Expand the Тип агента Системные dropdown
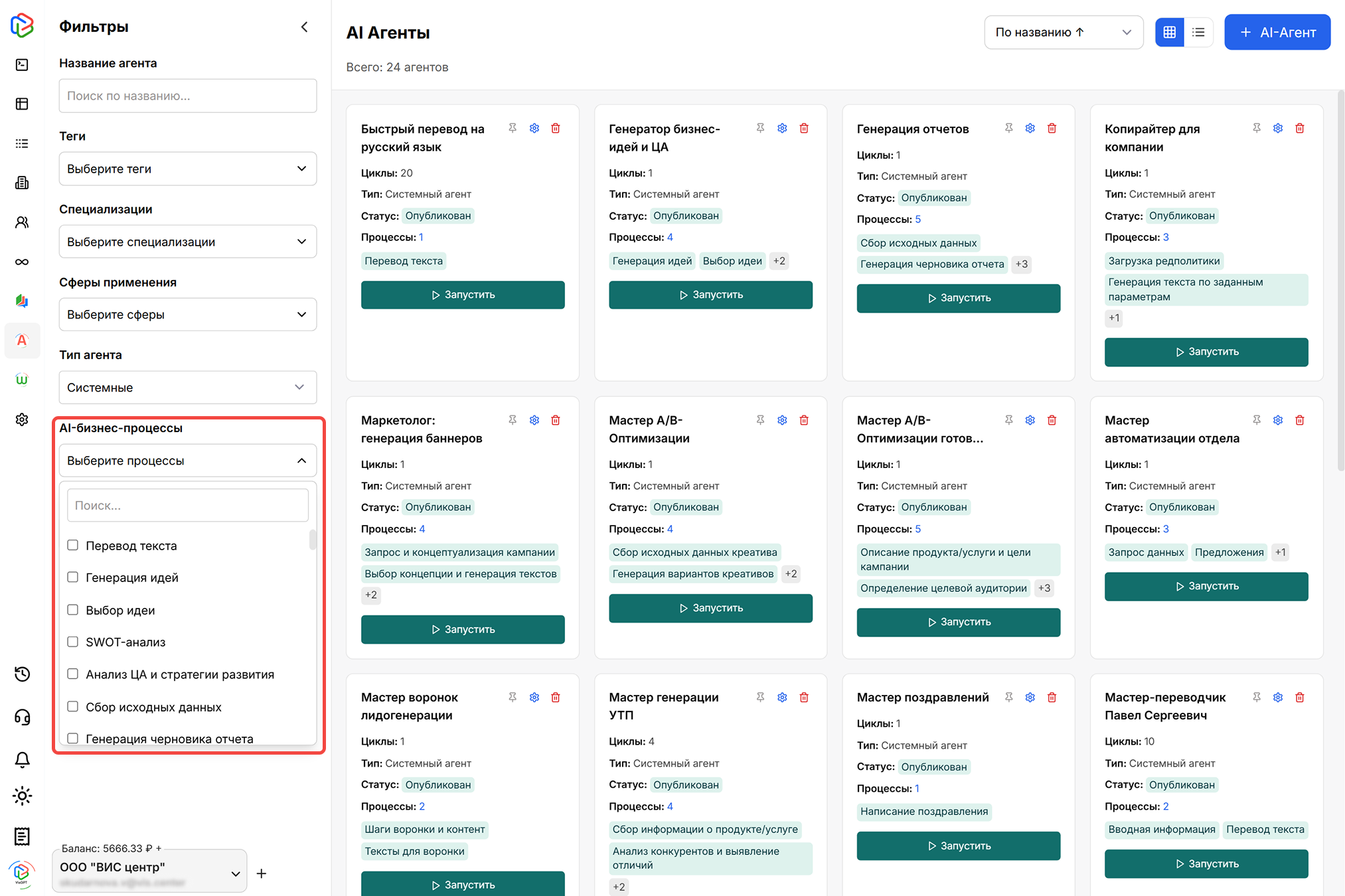The image size is (1345, 896). coord(187,387)
